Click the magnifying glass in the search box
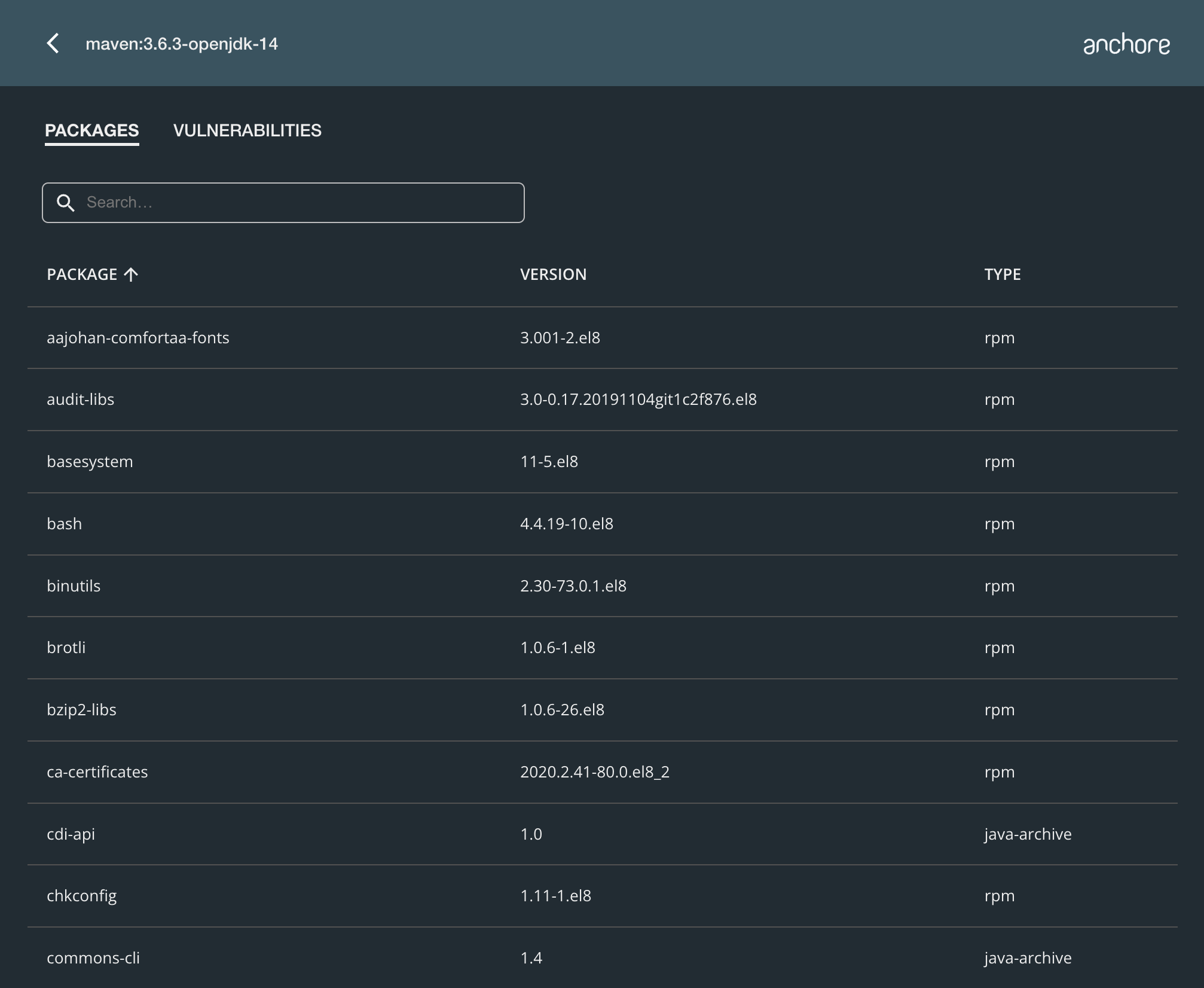Viewport: 1204px width, 988px height. (x=67, y=202)
